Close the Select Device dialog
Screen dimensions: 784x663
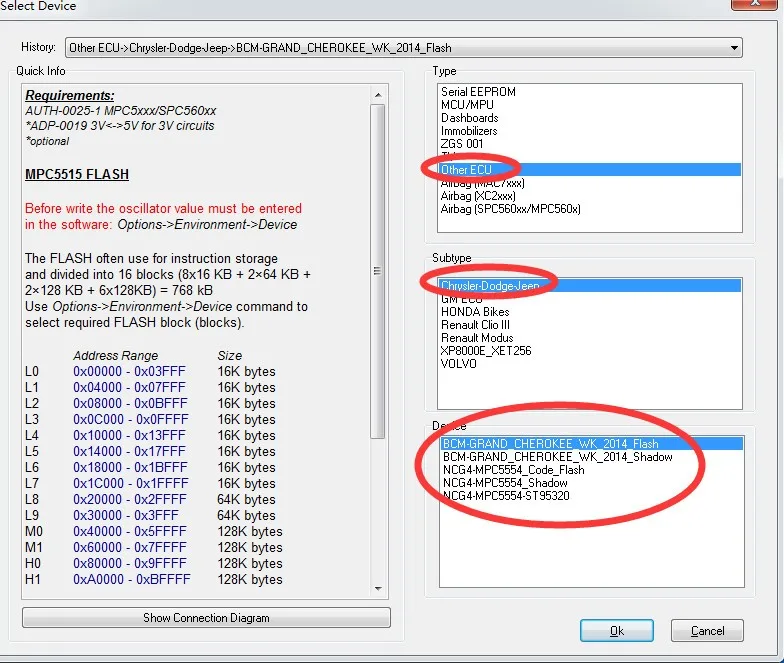pyautogui.click(x=756, y=3)
